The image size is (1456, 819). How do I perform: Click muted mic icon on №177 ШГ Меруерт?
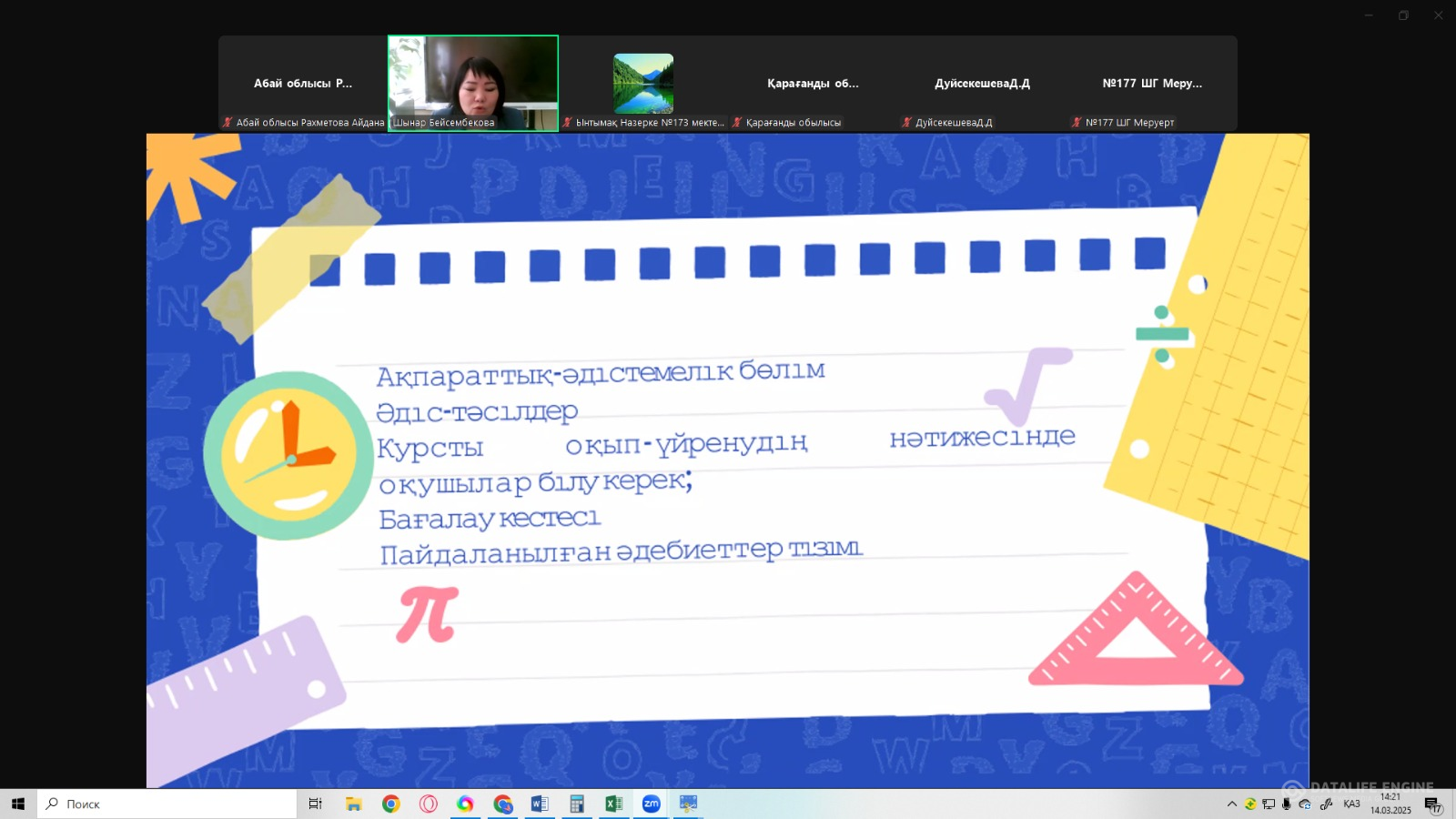coord(1077,122)
